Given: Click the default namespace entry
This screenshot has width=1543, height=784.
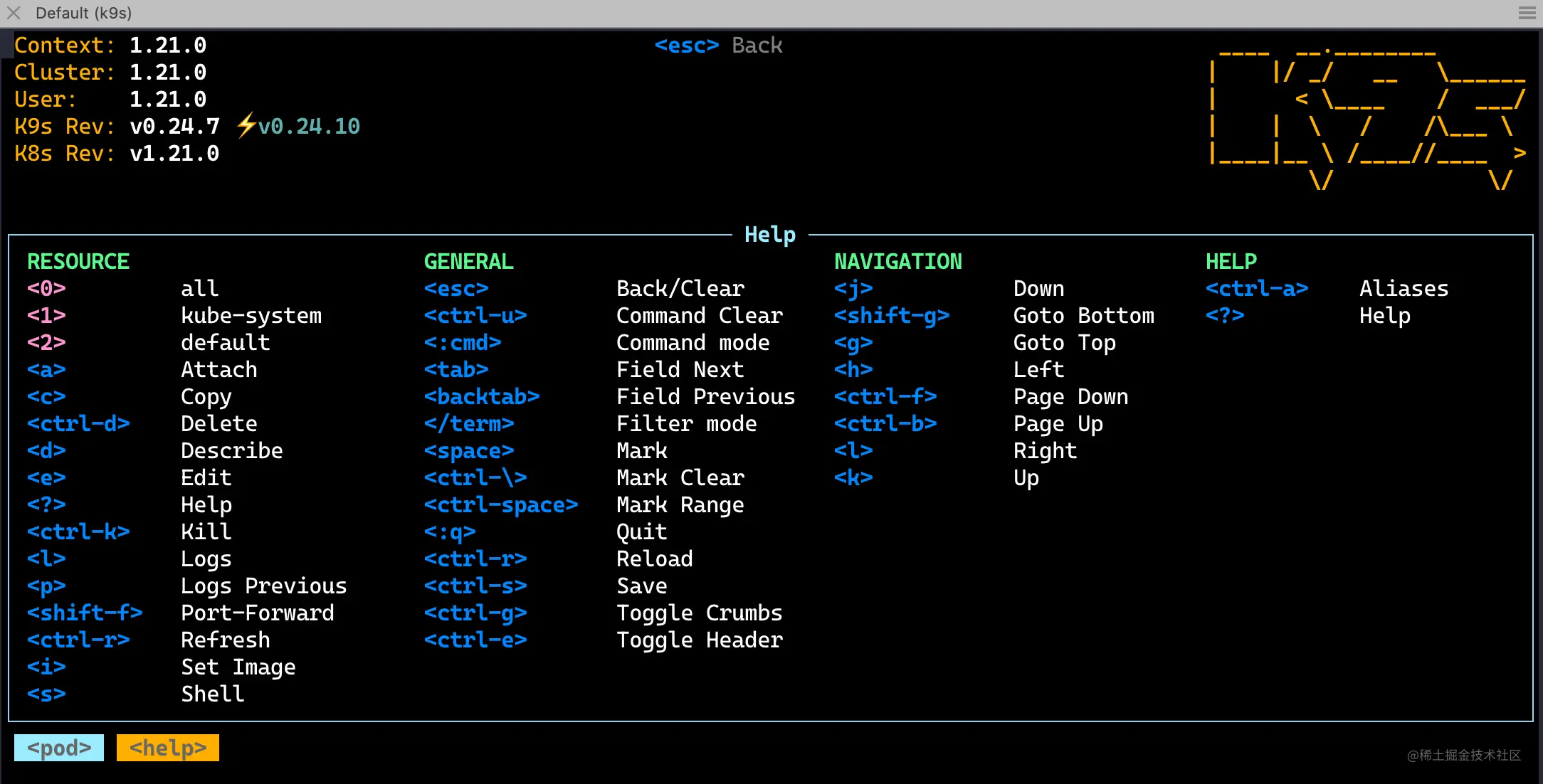Looking at the screenshot, I should point(226,343).
